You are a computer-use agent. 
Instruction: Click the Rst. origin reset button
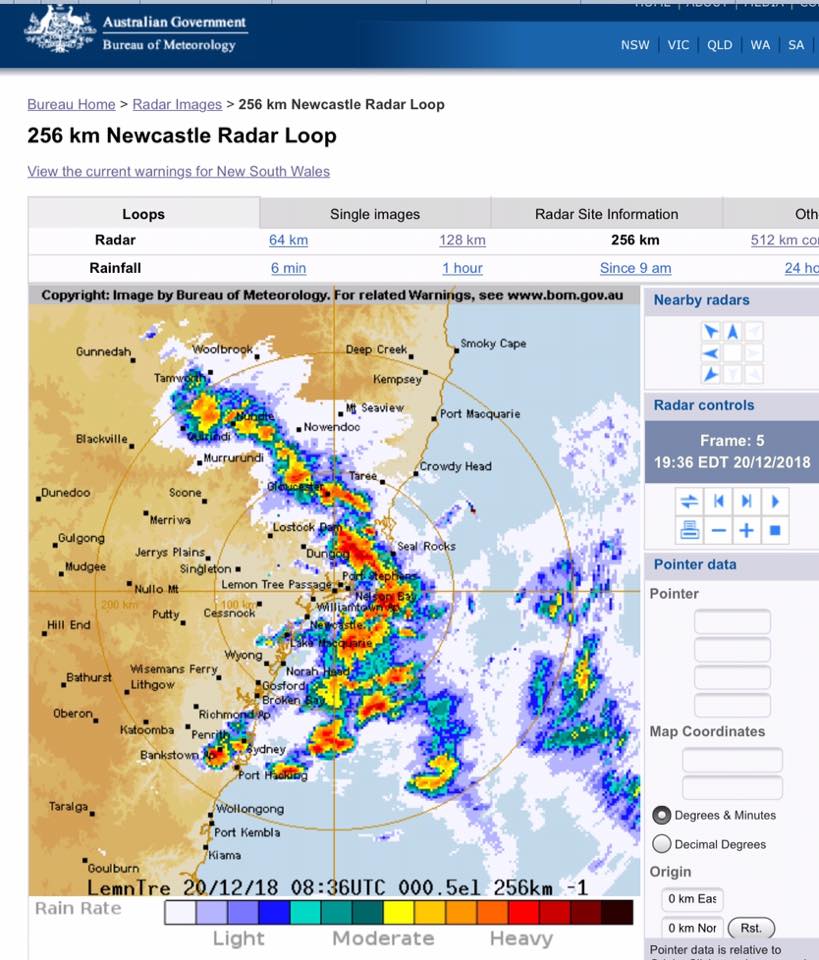click(x=751, y=928)
